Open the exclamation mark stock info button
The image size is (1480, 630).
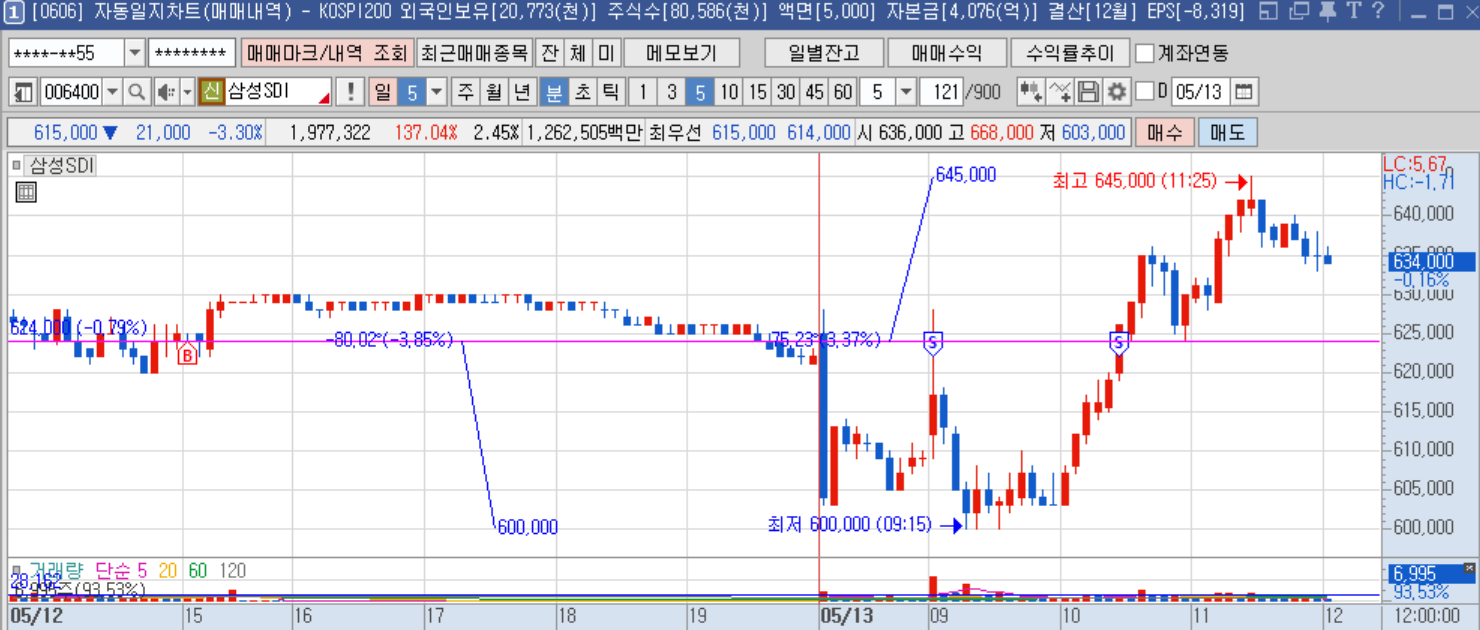[350, 93]
